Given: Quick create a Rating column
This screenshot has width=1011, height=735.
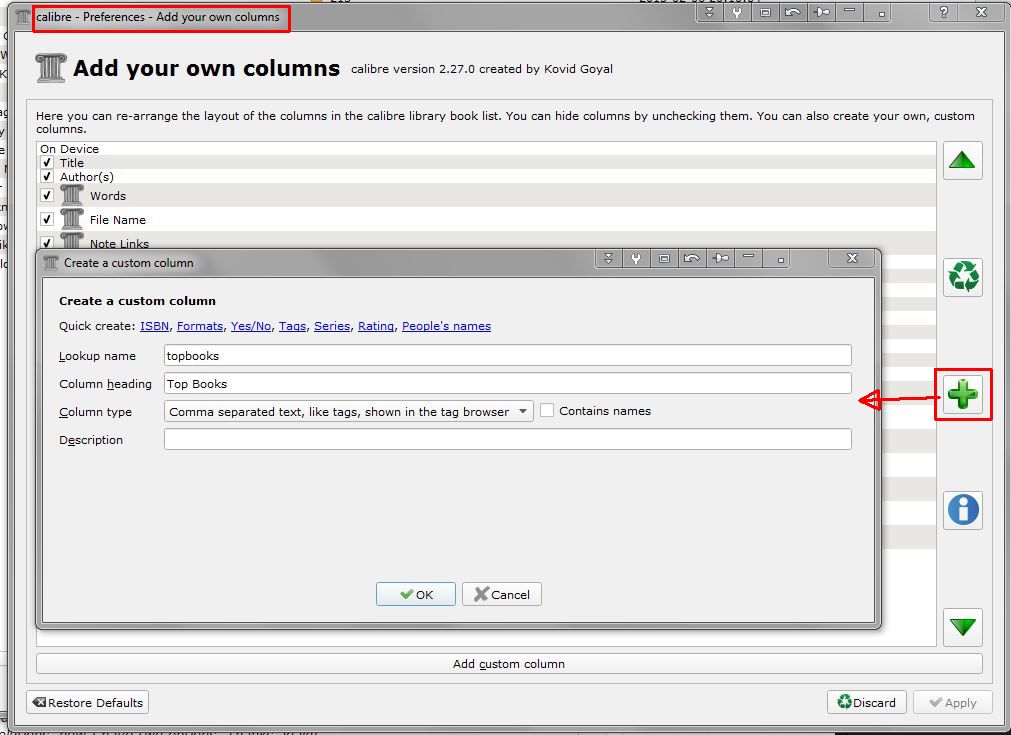Looking at the screenshot, I should tap(376, 326).
